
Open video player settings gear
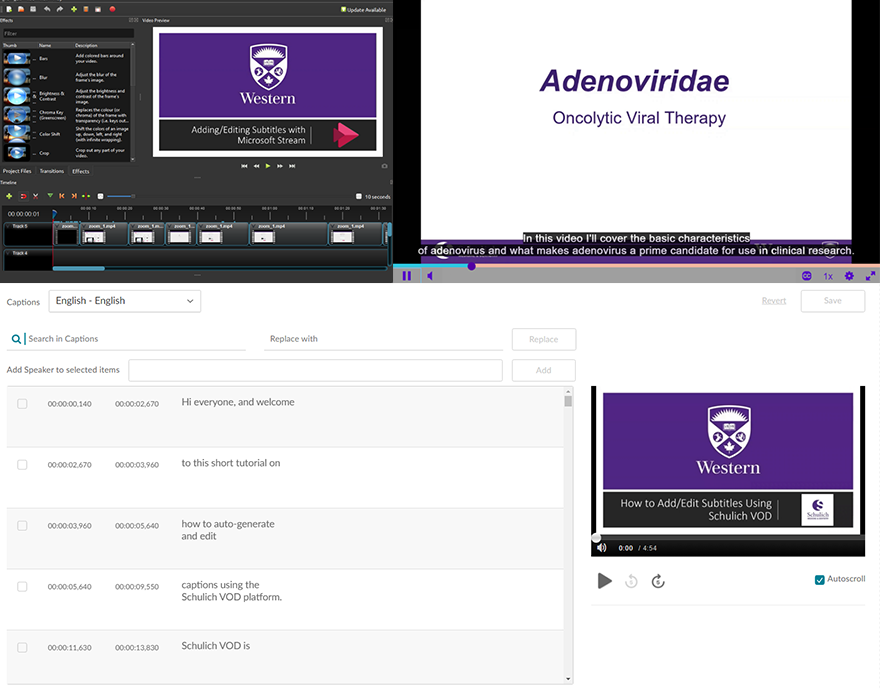[849, 276]
